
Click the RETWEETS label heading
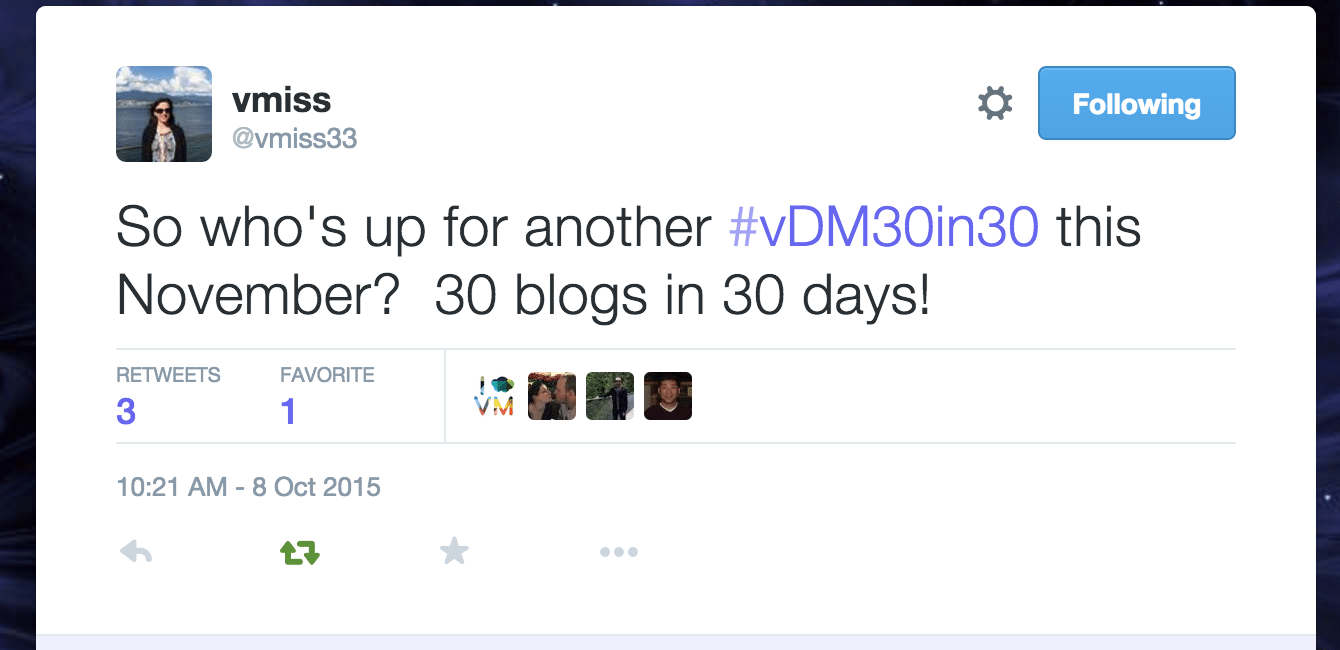pos(168,375)
